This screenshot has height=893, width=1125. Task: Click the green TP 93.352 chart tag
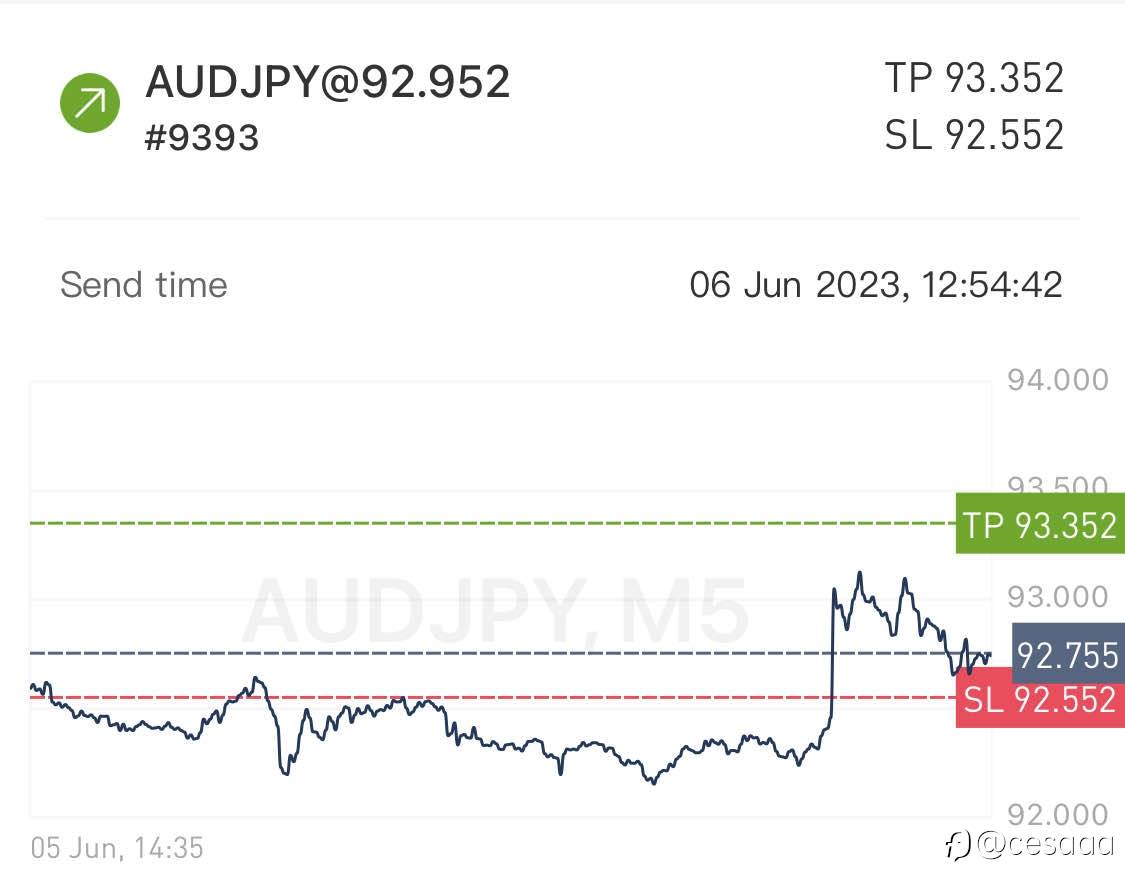tap(1038, 523)
